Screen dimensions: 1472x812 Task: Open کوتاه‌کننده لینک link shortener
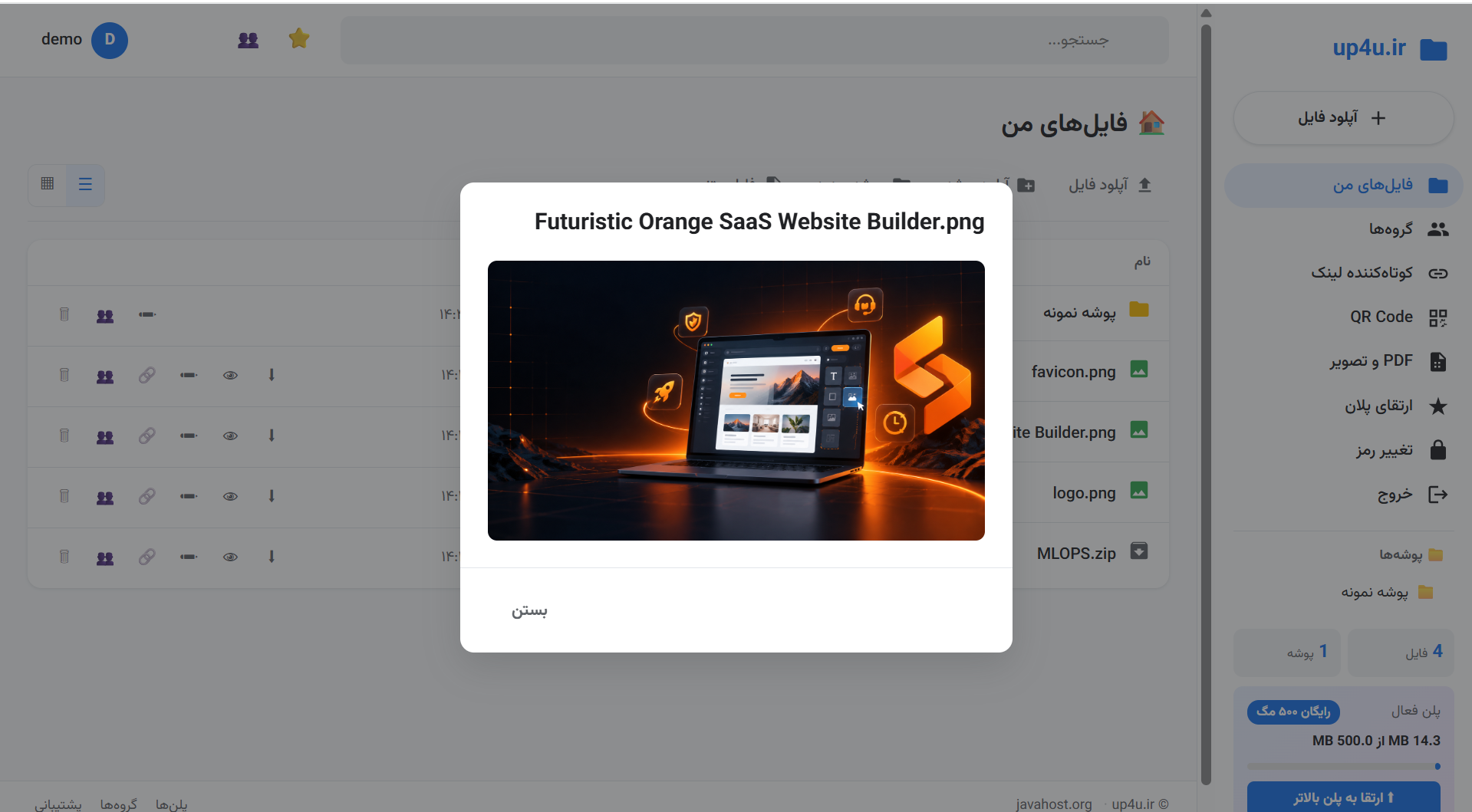point(1344,273)
